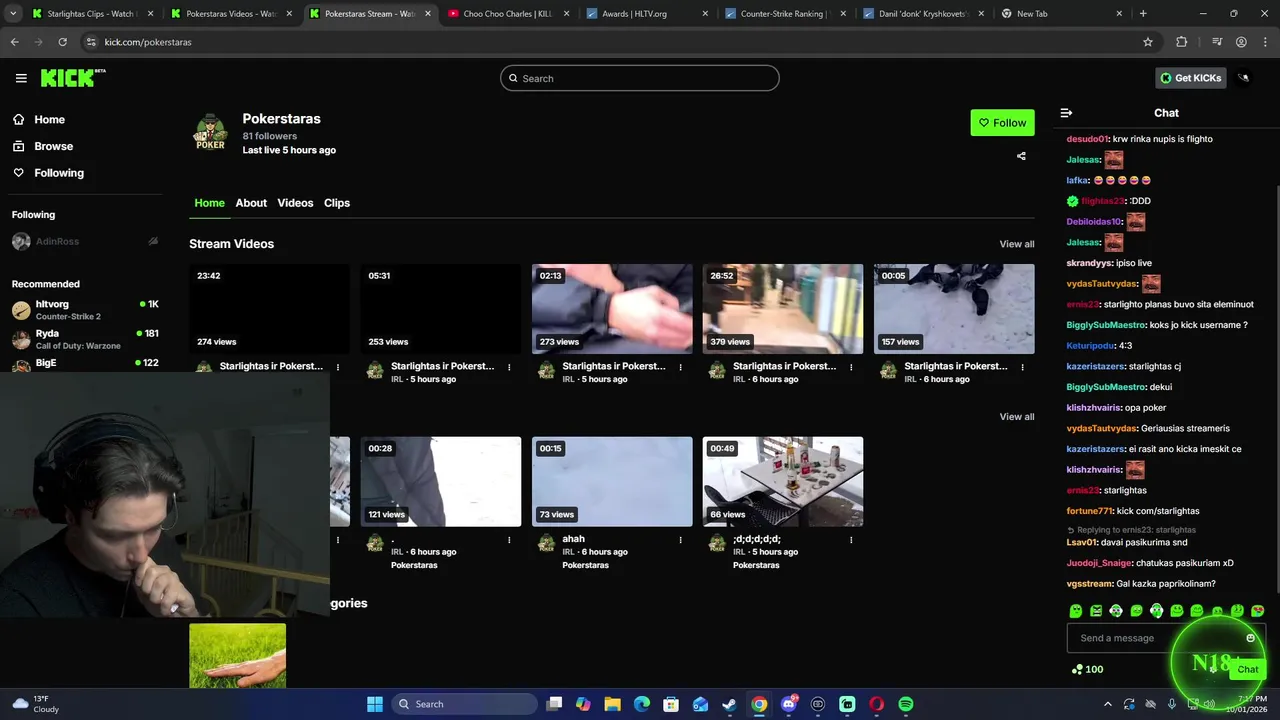Open Discord from the taskbar
Viewport: 1280px width, 720px height.
click(789, 704)
